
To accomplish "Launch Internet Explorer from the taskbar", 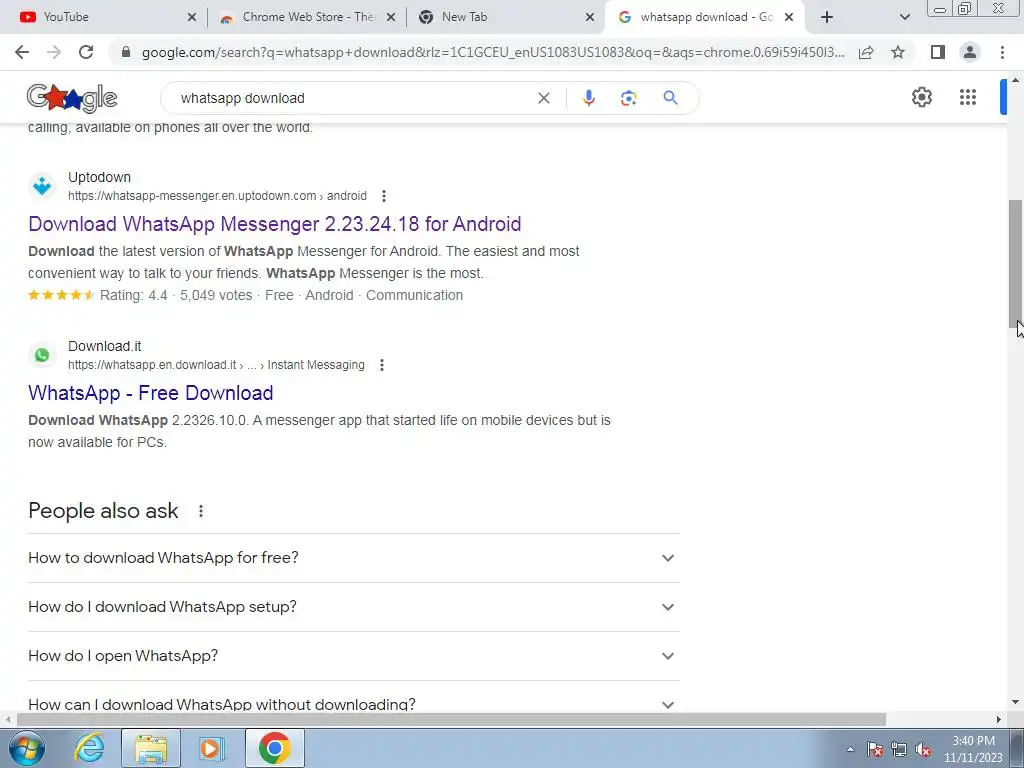I will click(x=89, y=748).
